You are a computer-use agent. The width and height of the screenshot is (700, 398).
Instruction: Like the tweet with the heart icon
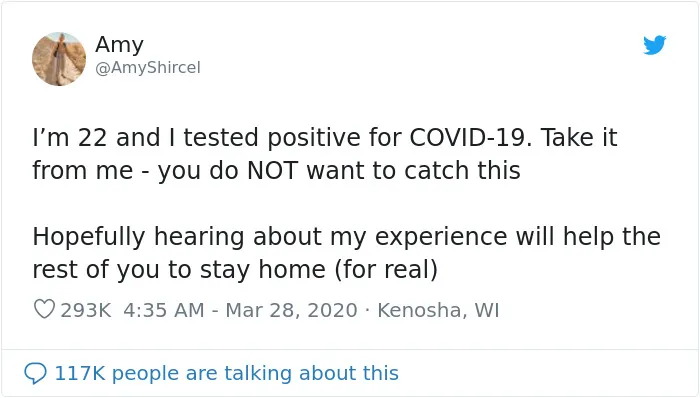(x=44, y=309)
